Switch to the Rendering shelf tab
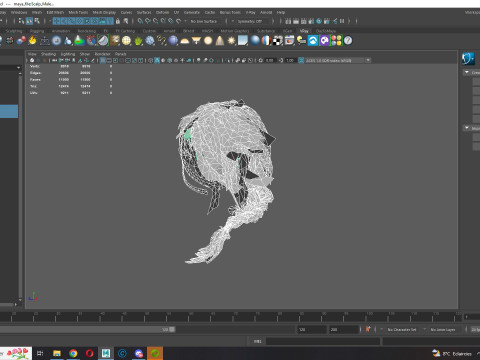This screenshot has width=480, height=360. [87, 31]
